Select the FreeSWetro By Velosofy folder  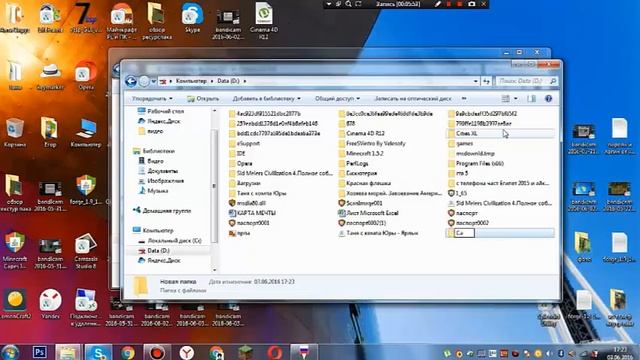pyautogui.click(x=372, y=144)
